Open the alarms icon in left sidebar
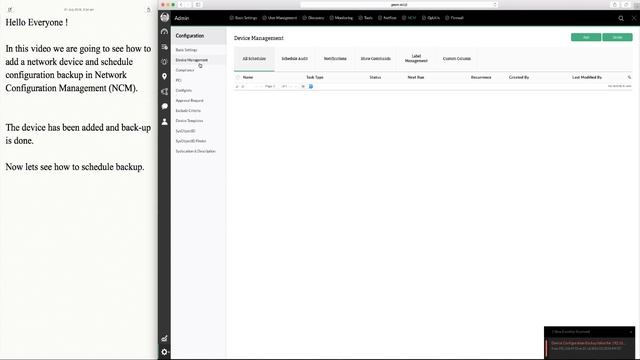Viewport: 640px width, 360px height. tap(164, 62)
